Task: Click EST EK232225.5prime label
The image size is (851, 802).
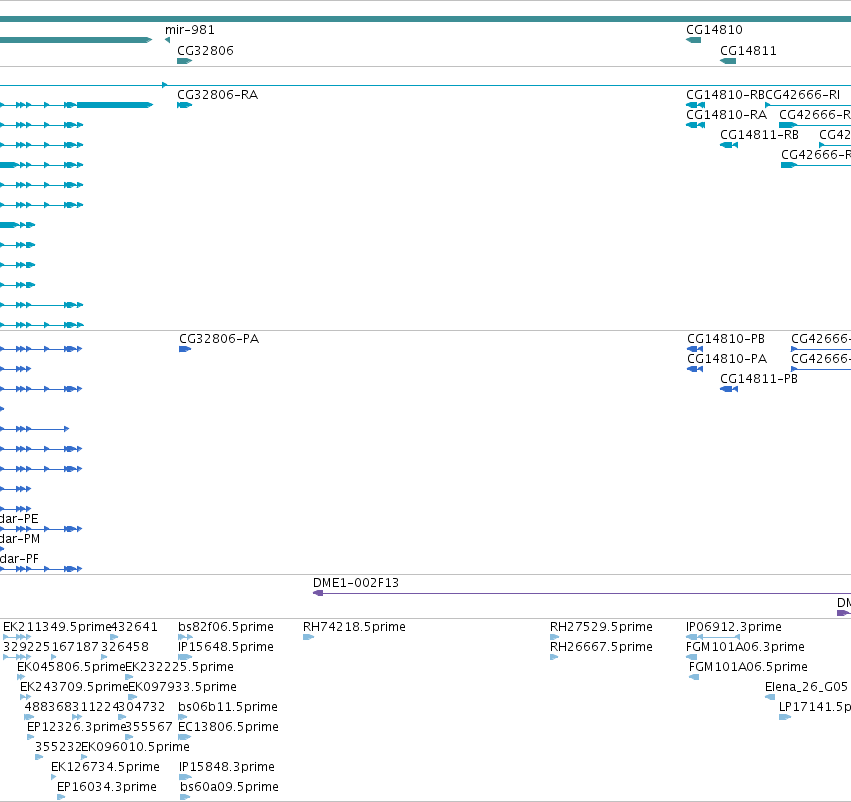Action: (x=180, y=667)
